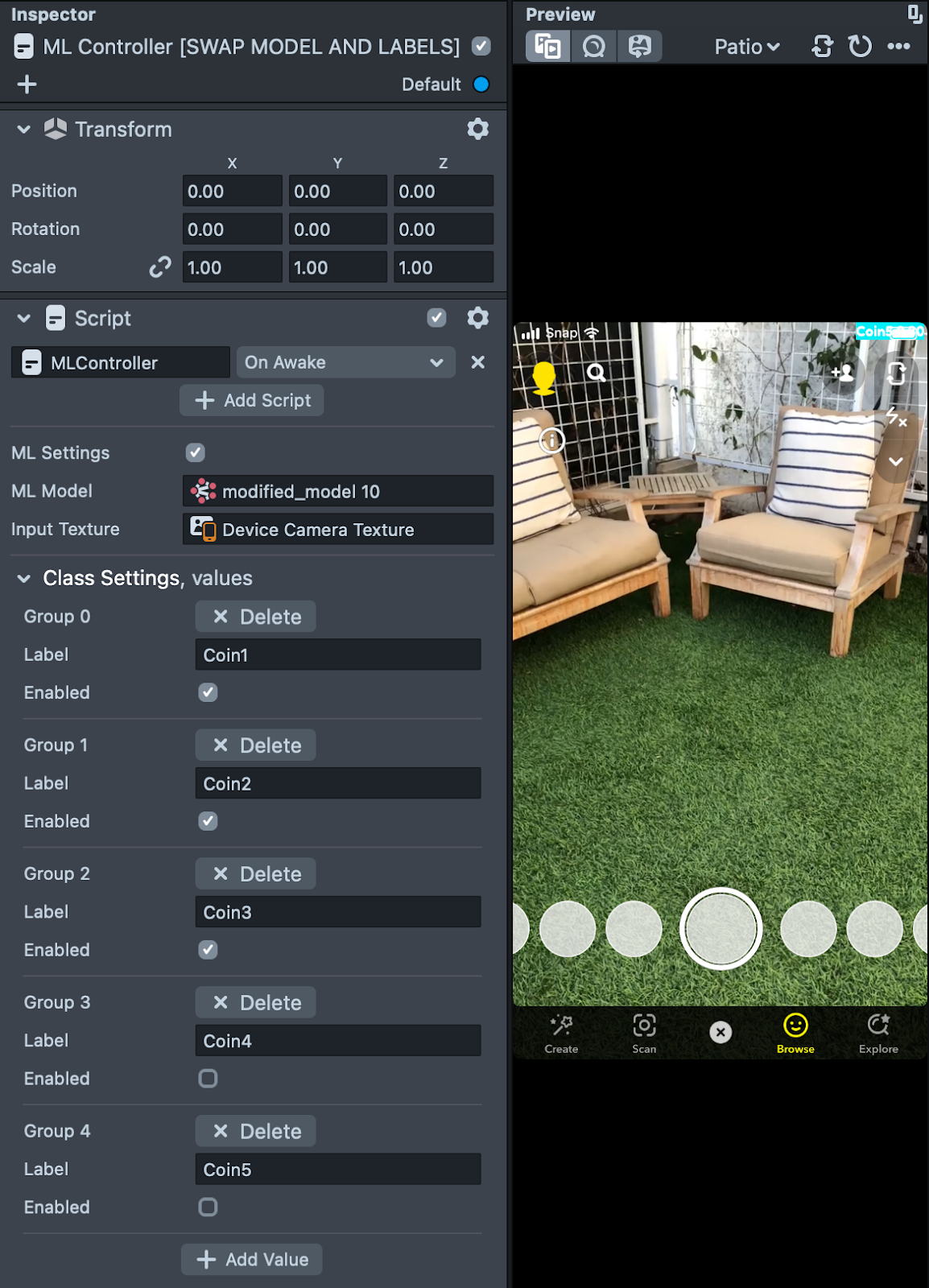Open the Preview more options ellipsis

point(898,47)
